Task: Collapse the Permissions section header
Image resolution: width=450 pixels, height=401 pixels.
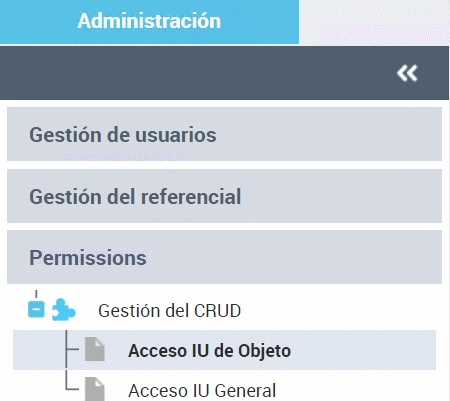Action: 224,257
